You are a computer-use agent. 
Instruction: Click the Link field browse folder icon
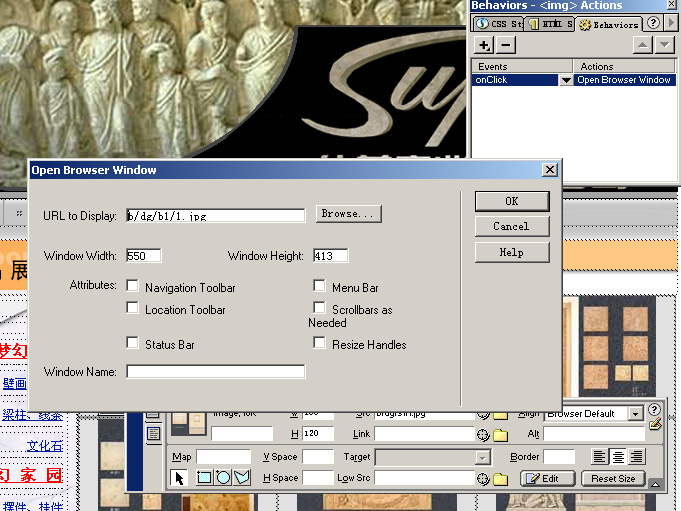click(x=500, y=435)
